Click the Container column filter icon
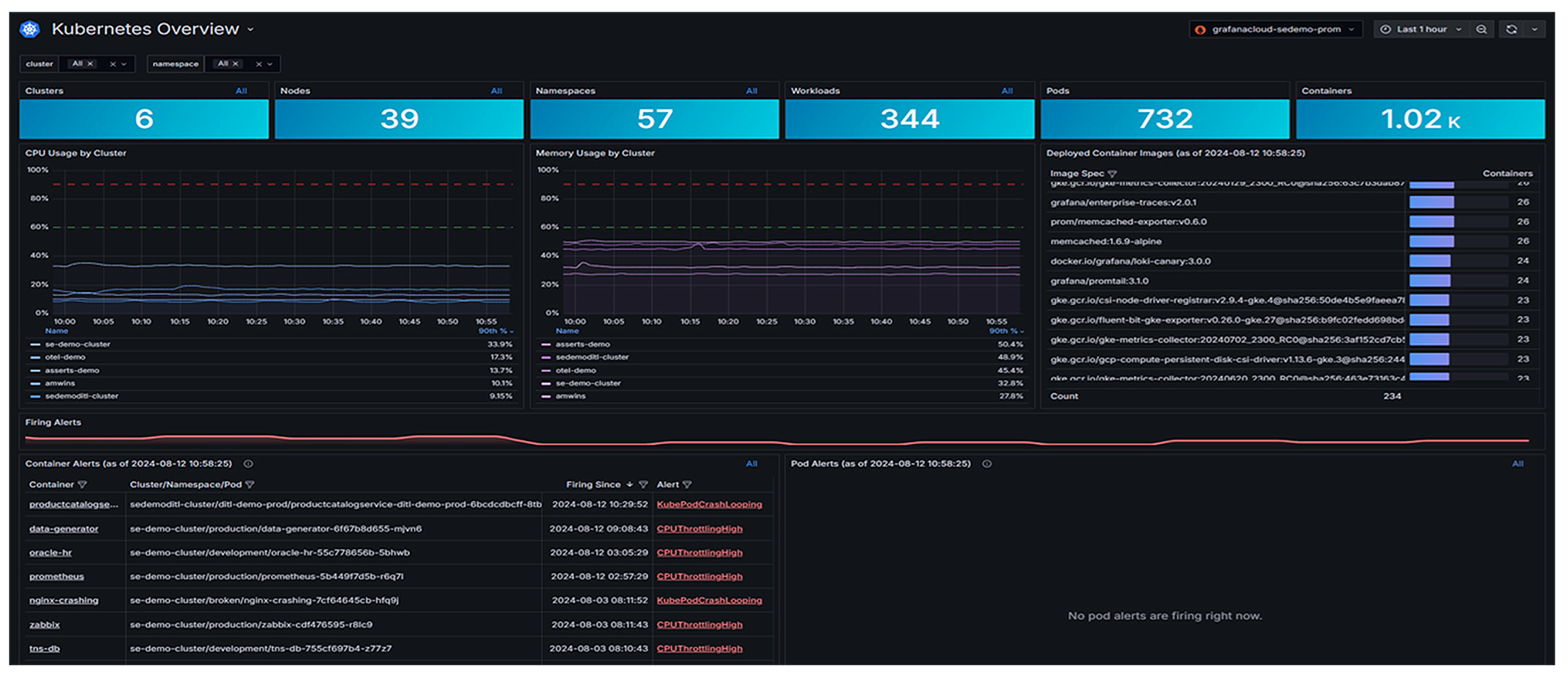 (x=83, y=485)
